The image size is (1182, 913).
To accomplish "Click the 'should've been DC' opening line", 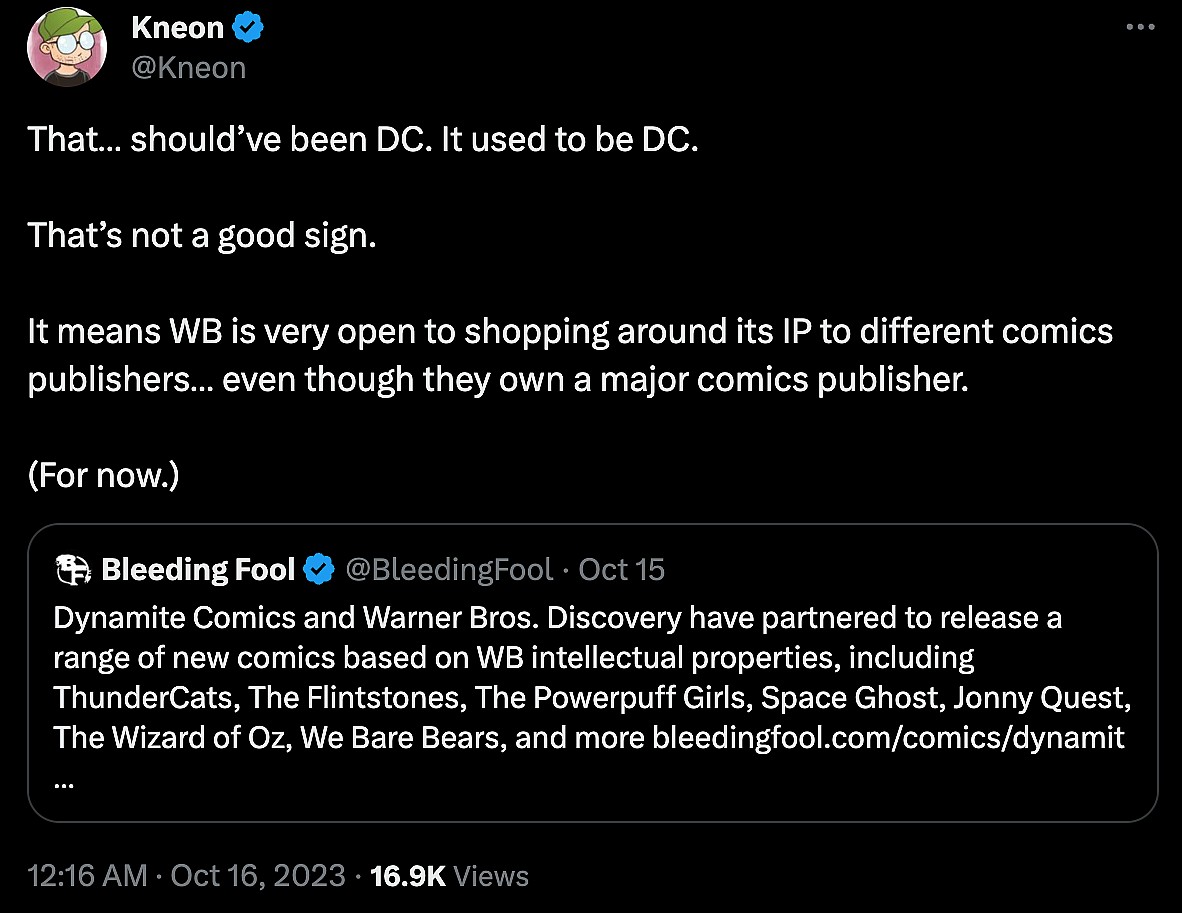I will (362, 139).
